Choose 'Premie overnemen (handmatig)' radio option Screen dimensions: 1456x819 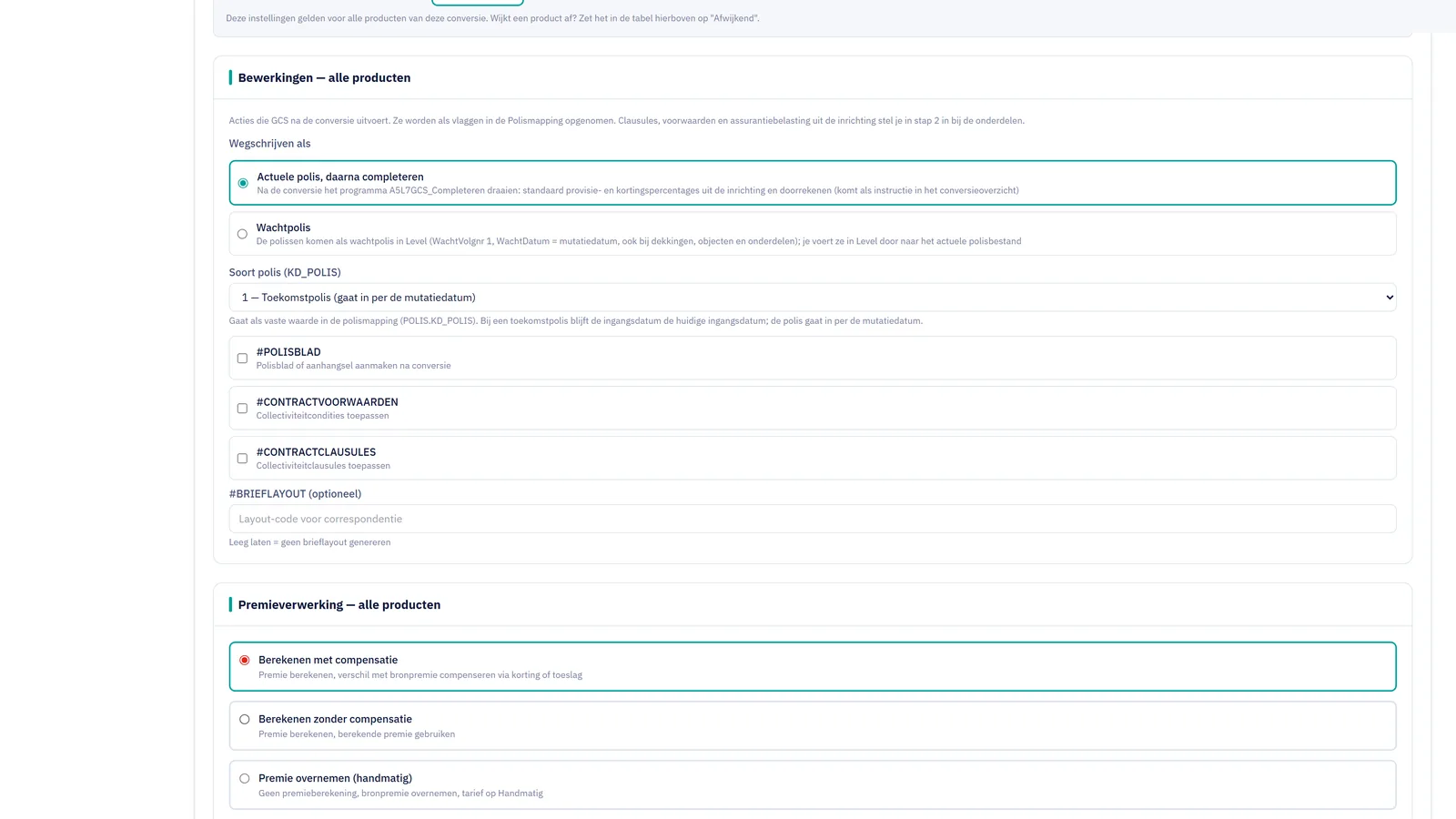coord(244,779)
